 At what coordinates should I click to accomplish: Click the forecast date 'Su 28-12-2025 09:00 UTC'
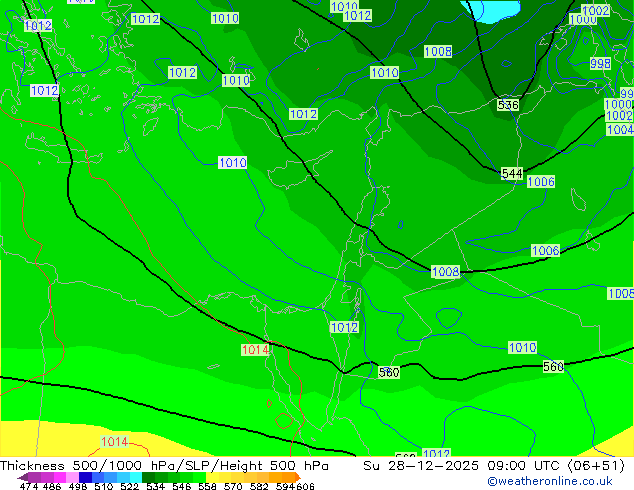pyautogui.click(x=461, y=466)
